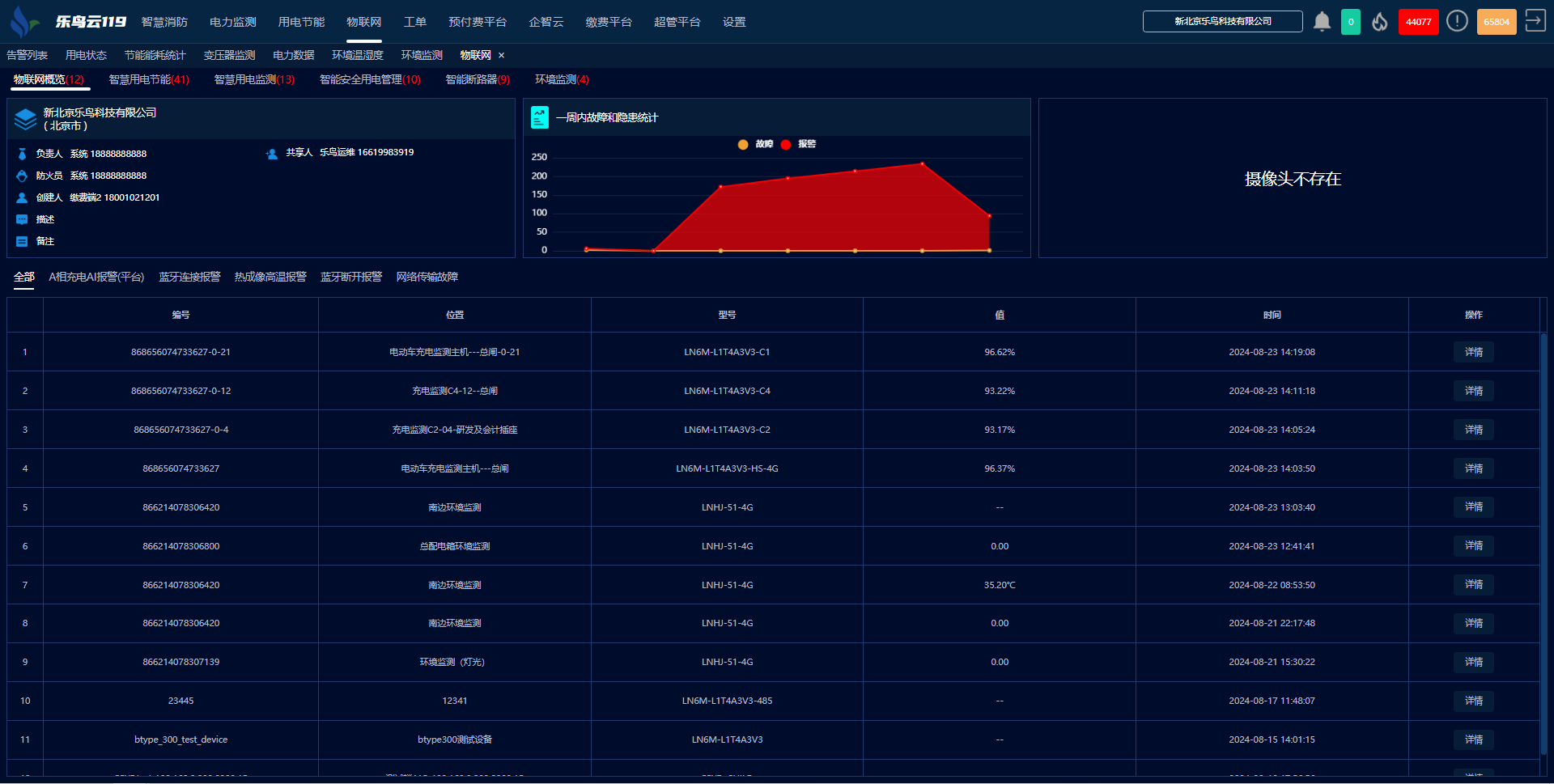Click the notification bell icon
The height and width of the screenshot is (784, 1554).
pos(1322,22)
